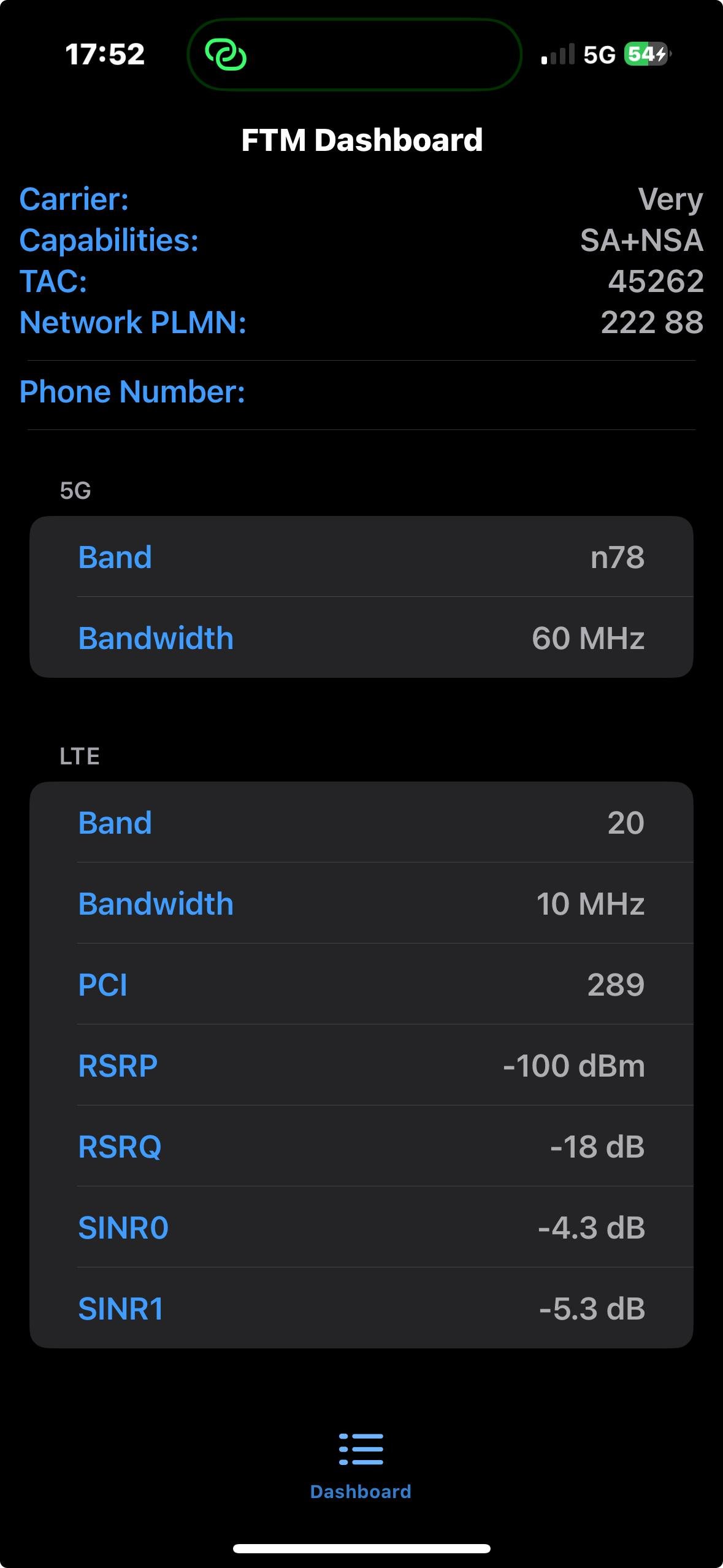The width and height of the screenshot is (723, 1568).
Task: Tap the RSRP -100 dBm row
Action: click(361, 1066)
